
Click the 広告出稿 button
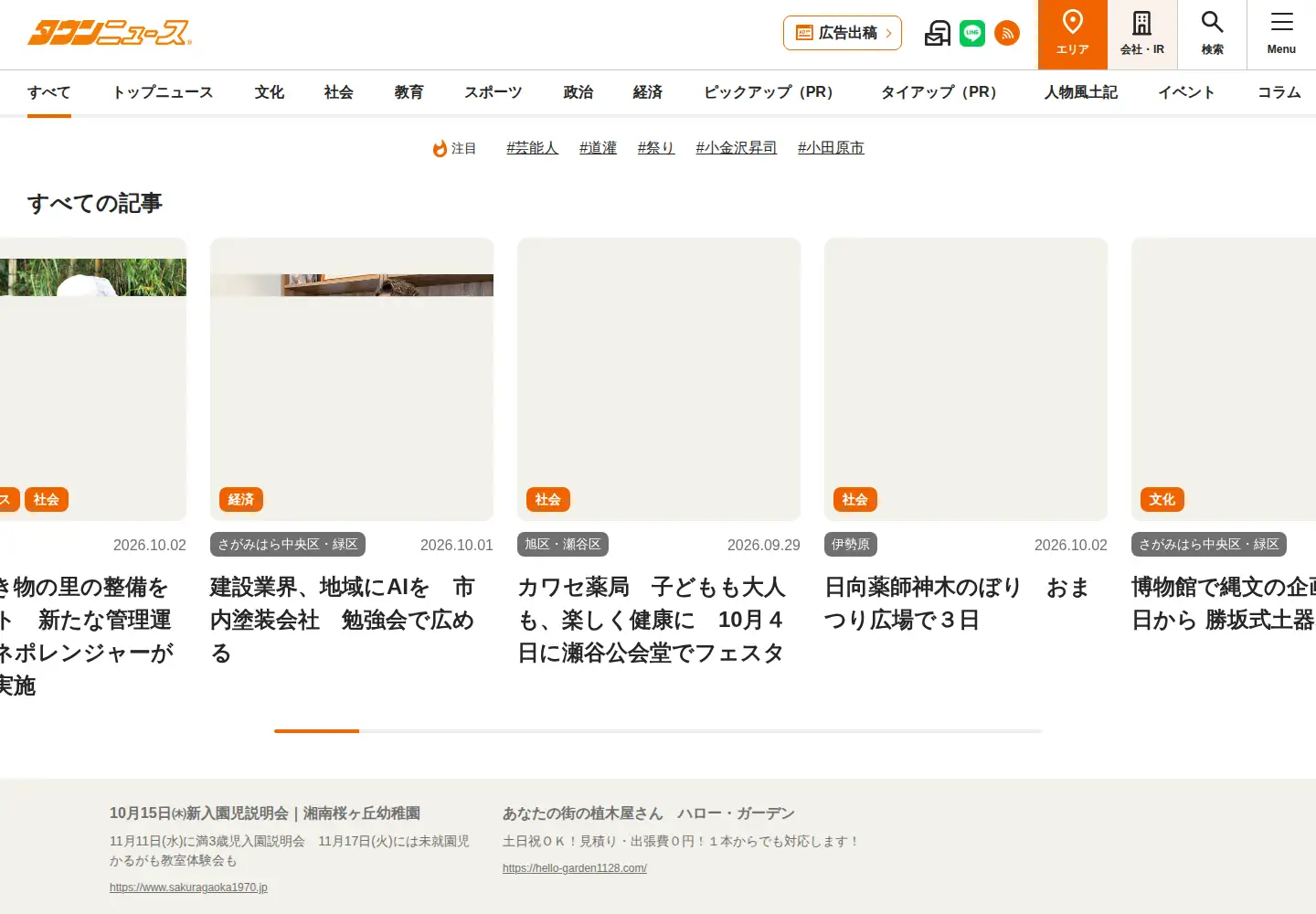843,33
